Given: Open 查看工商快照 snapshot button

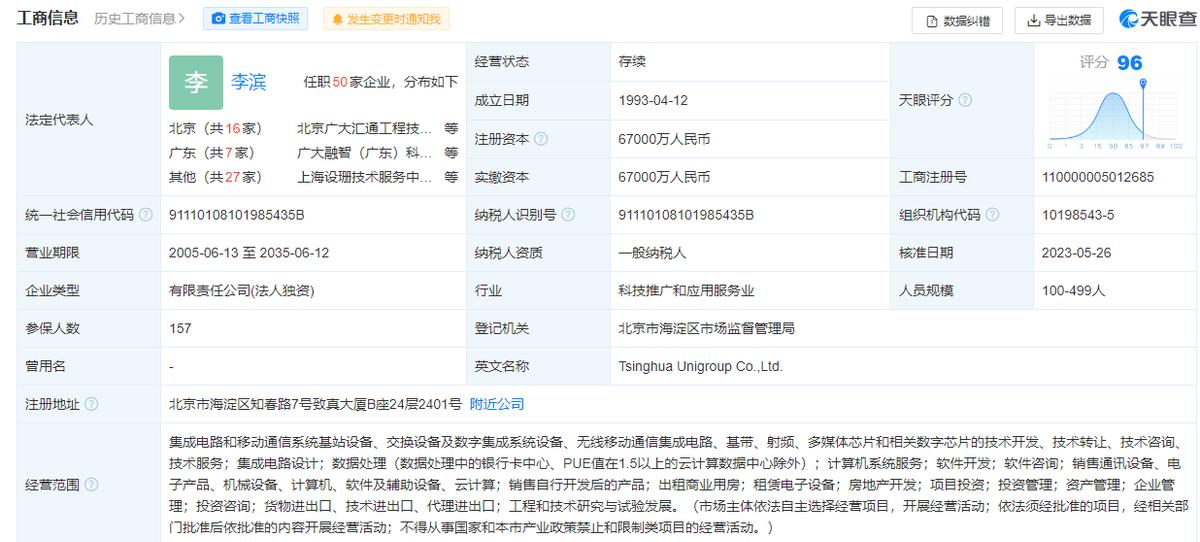Looking at the screenshot, I should [x=256, y=19].
